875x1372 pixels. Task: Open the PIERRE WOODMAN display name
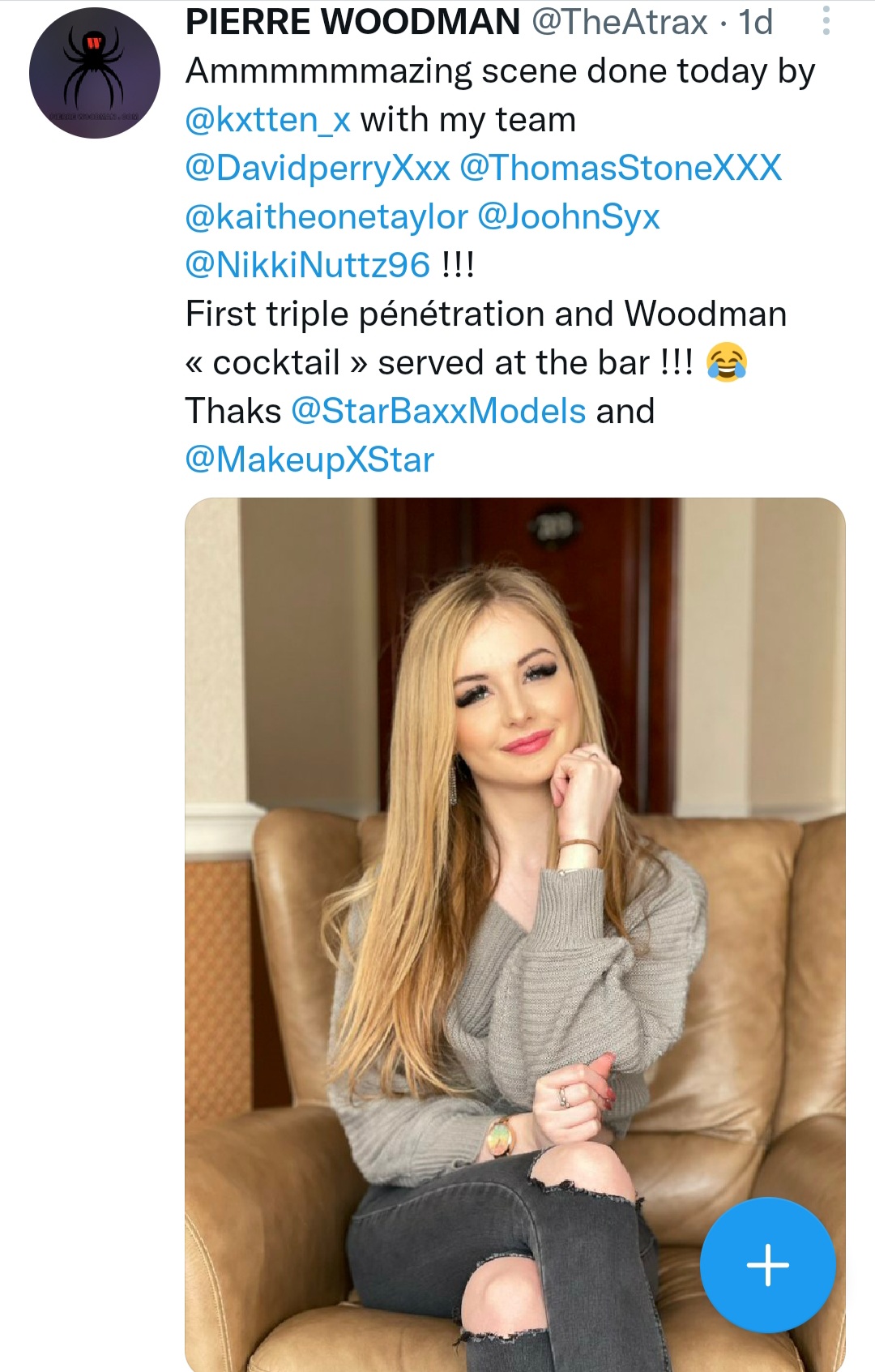353,22
